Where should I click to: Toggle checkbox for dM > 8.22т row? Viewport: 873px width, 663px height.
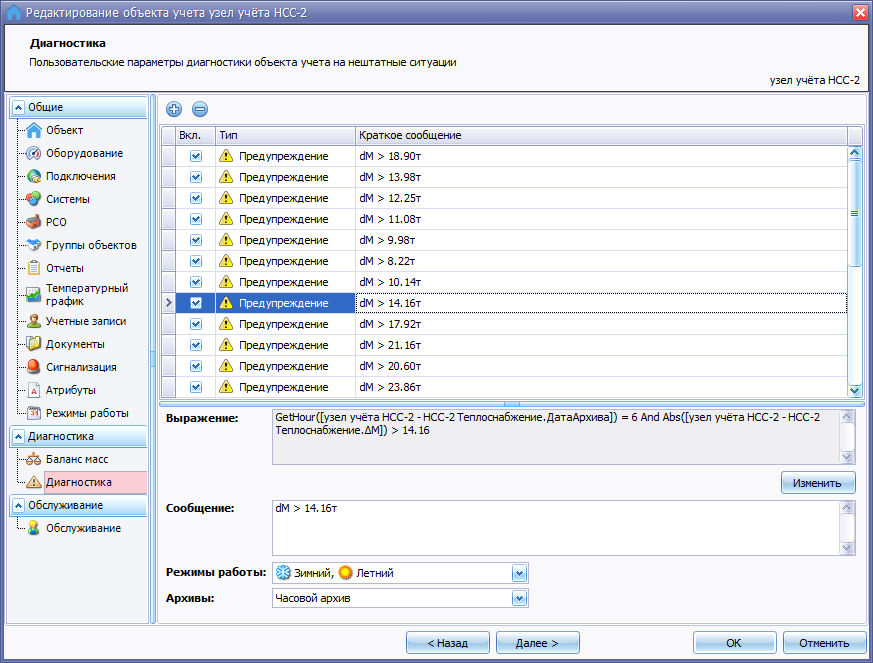pyautogui.click(x=196, y=261)
